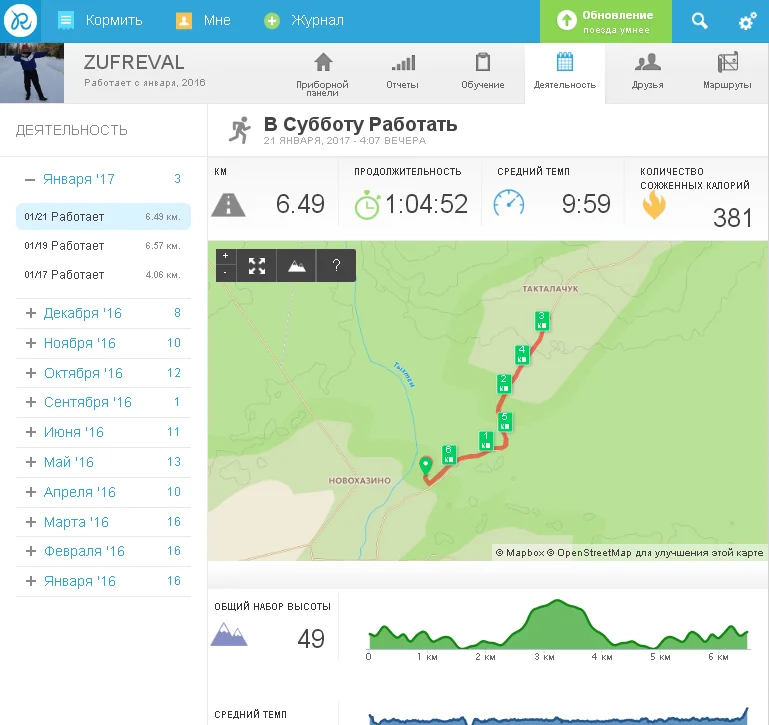Click the 2 км marker on route
This screenshot has height=725, width=769.
coord(504,383)
